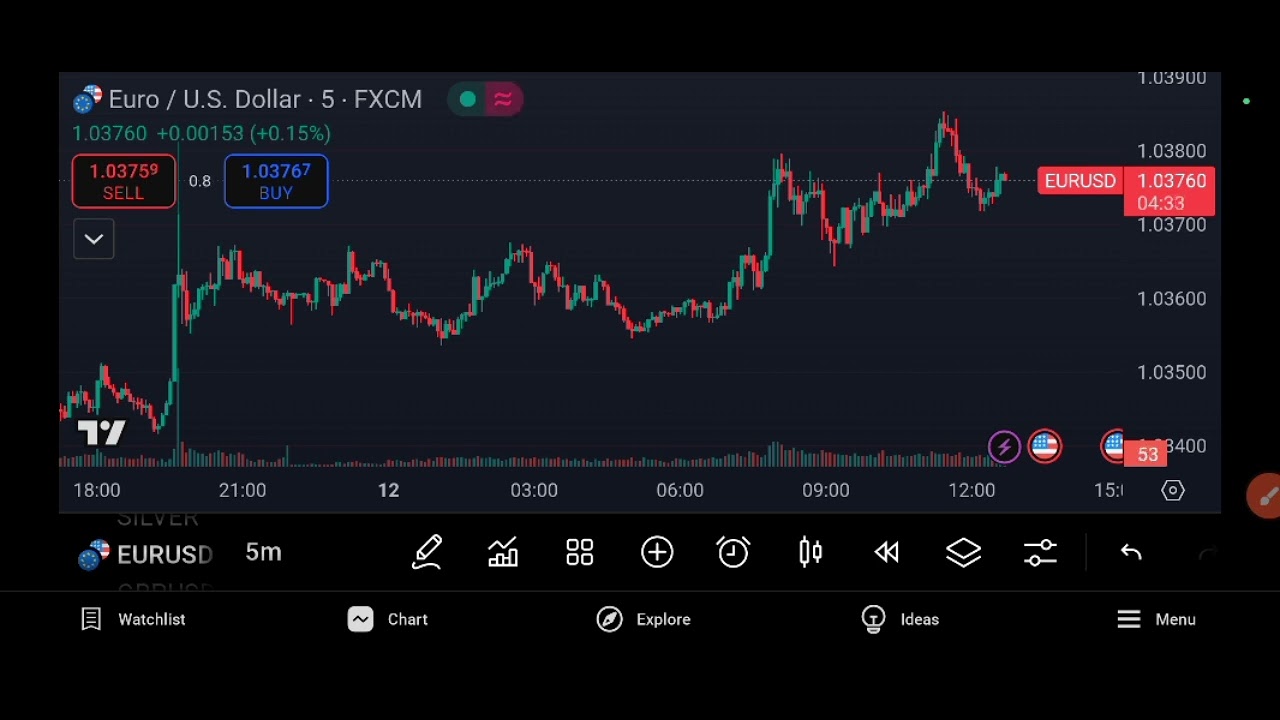Viewport: 1280px width, 720px height.
Task: Open the alert clock icon
Action: 733,553
